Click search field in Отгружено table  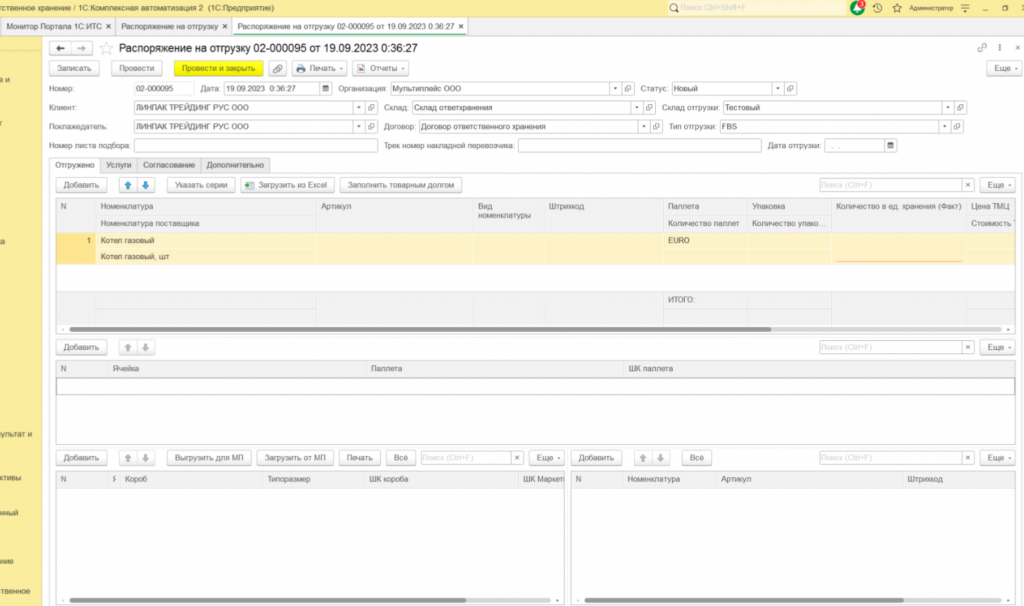[x=890, y=185]
